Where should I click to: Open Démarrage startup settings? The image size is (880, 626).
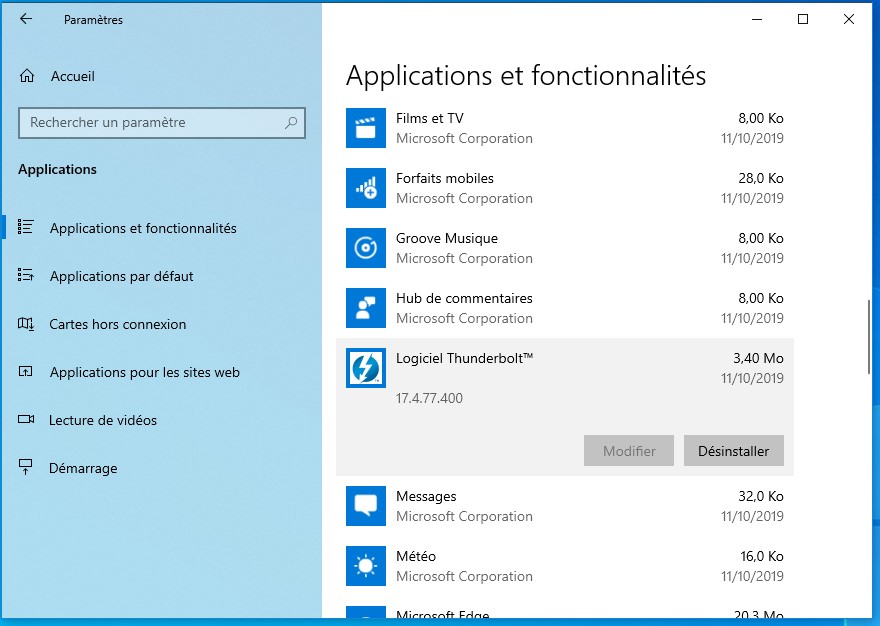[x=83, y=468]
